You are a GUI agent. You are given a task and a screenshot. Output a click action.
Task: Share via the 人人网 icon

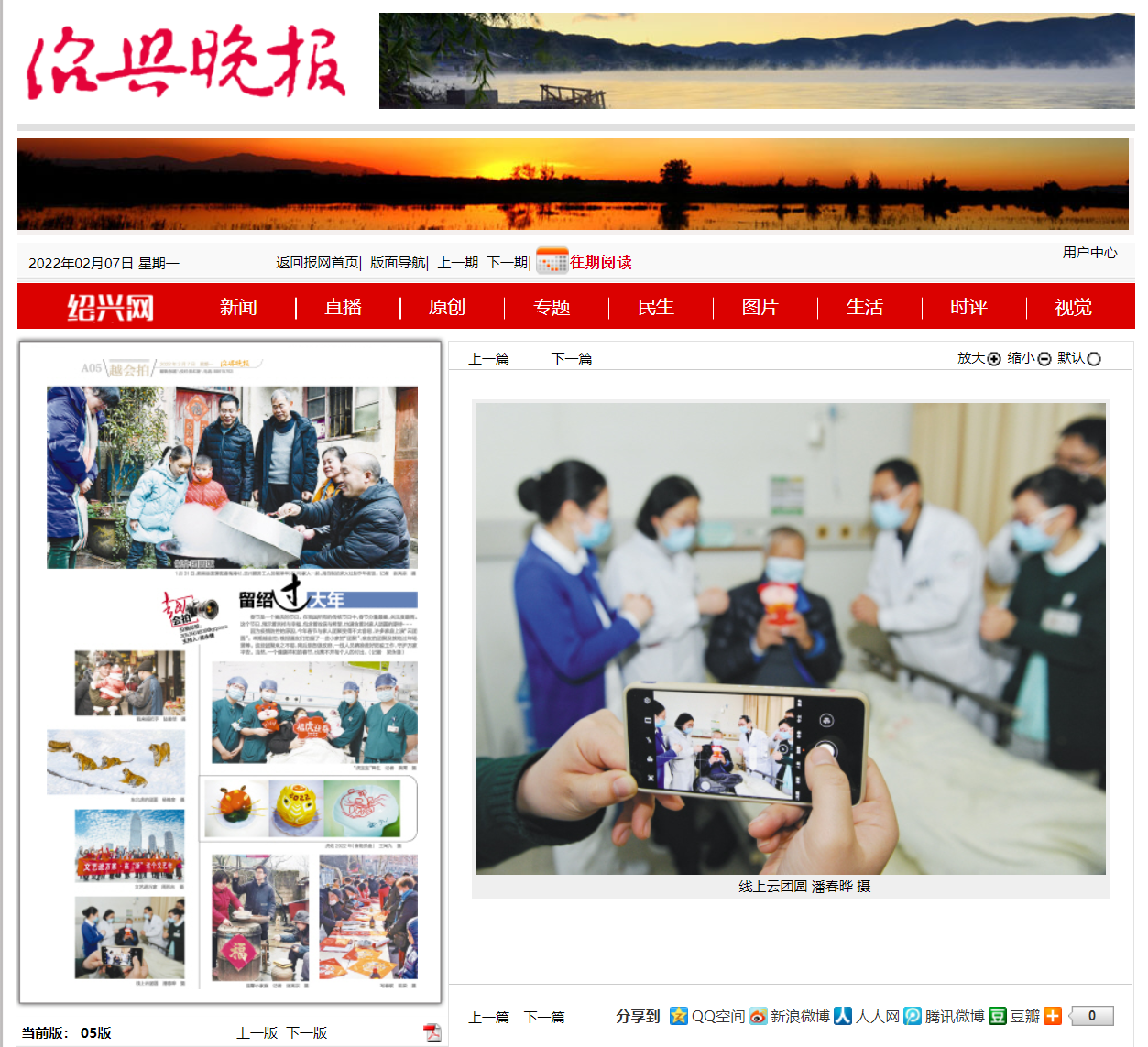(x=843, y=1016)
